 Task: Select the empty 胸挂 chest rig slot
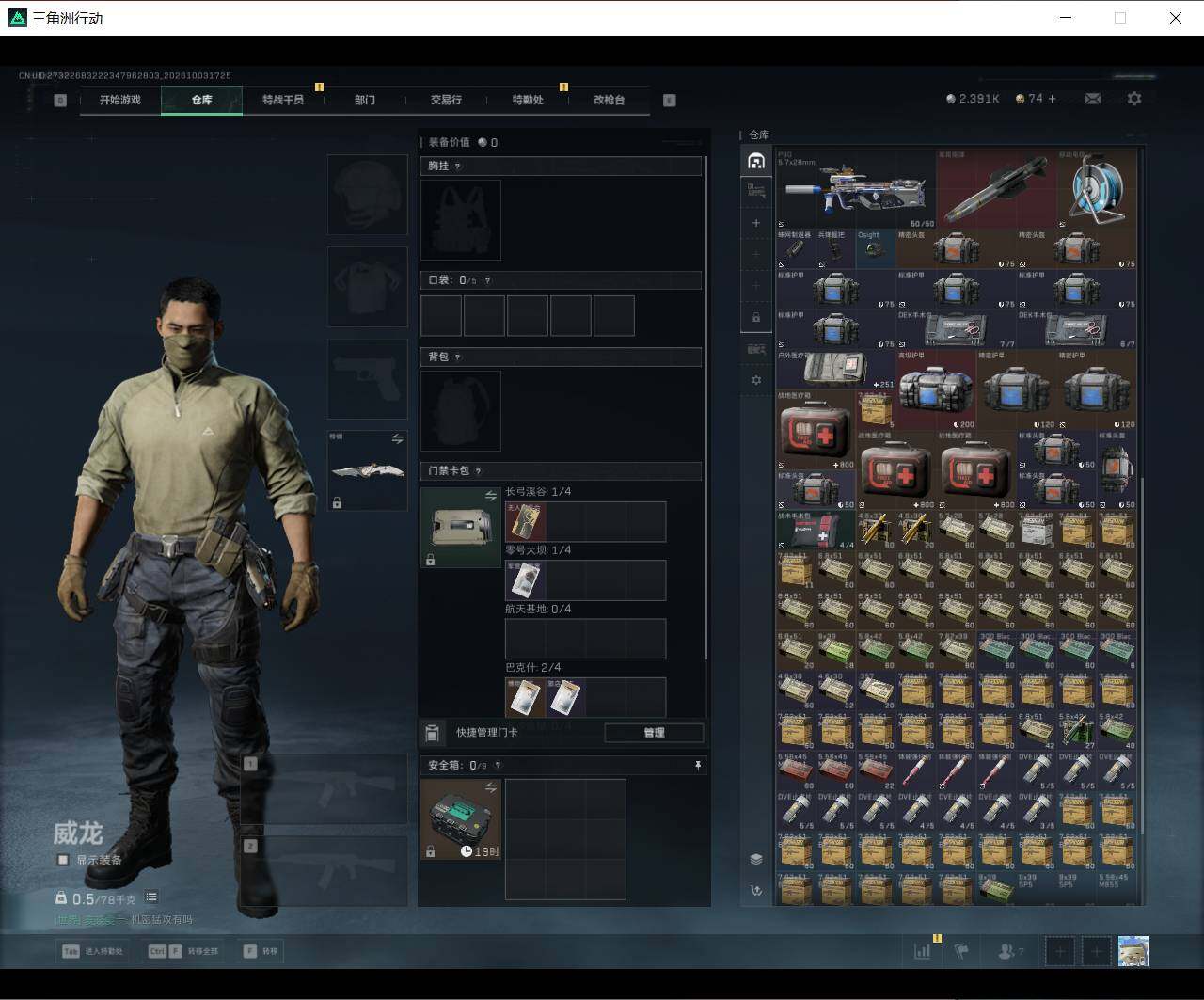pyautogui.click(x=461, y=220)
